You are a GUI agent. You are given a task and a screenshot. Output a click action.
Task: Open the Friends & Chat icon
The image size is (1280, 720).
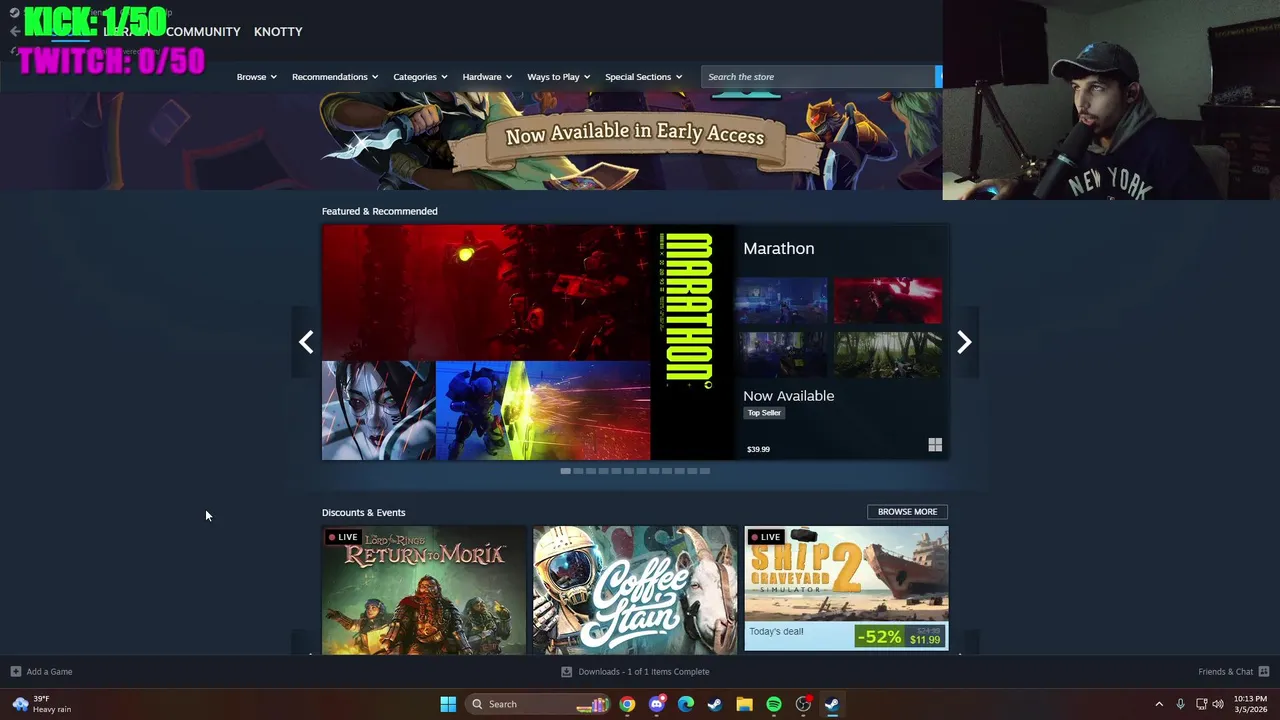(x=1264, y=672)
